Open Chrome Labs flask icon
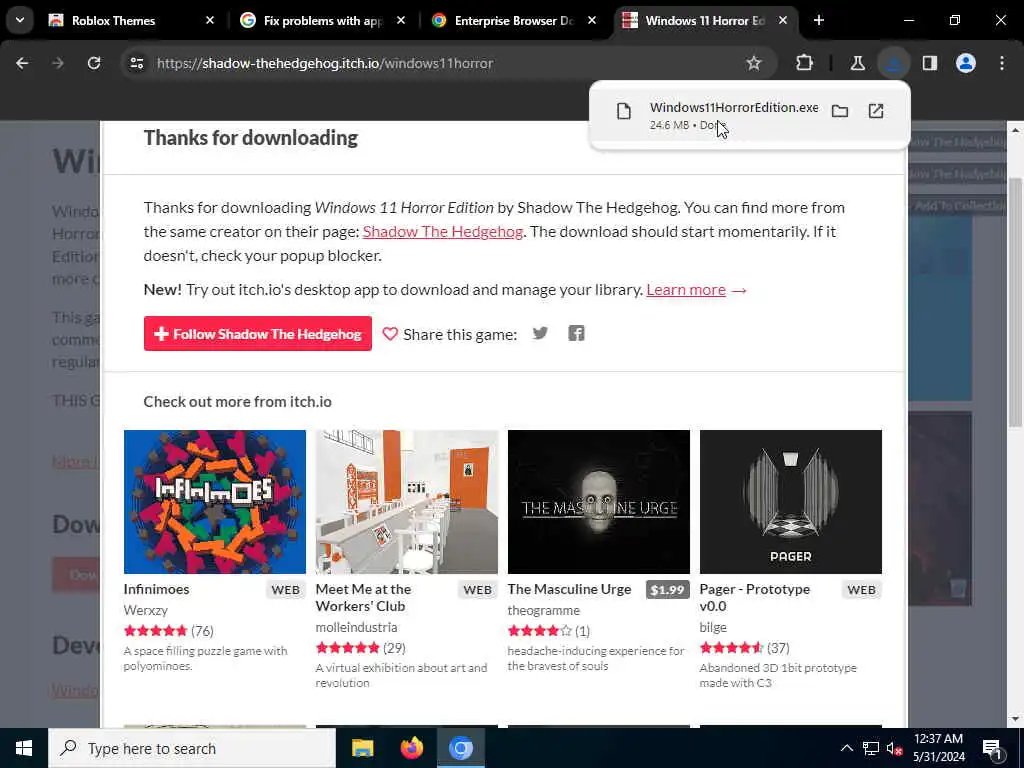 [857, 63]
